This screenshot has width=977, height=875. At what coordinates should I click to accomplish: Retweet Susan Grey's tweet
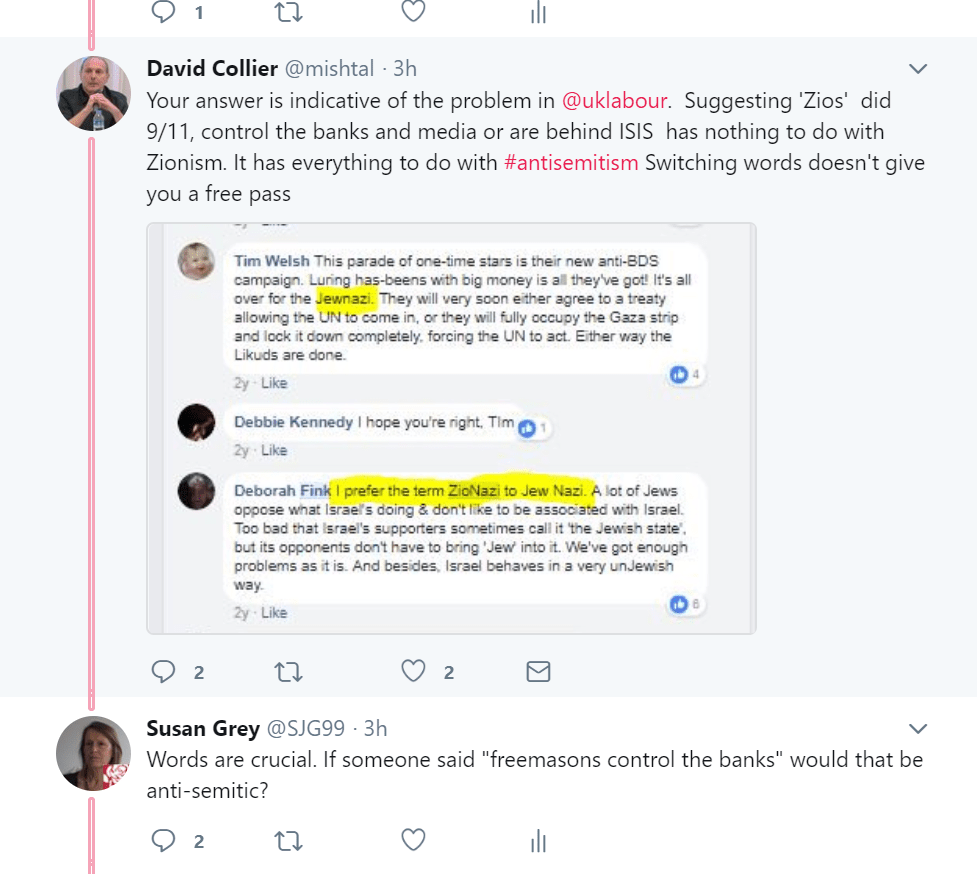288,840
